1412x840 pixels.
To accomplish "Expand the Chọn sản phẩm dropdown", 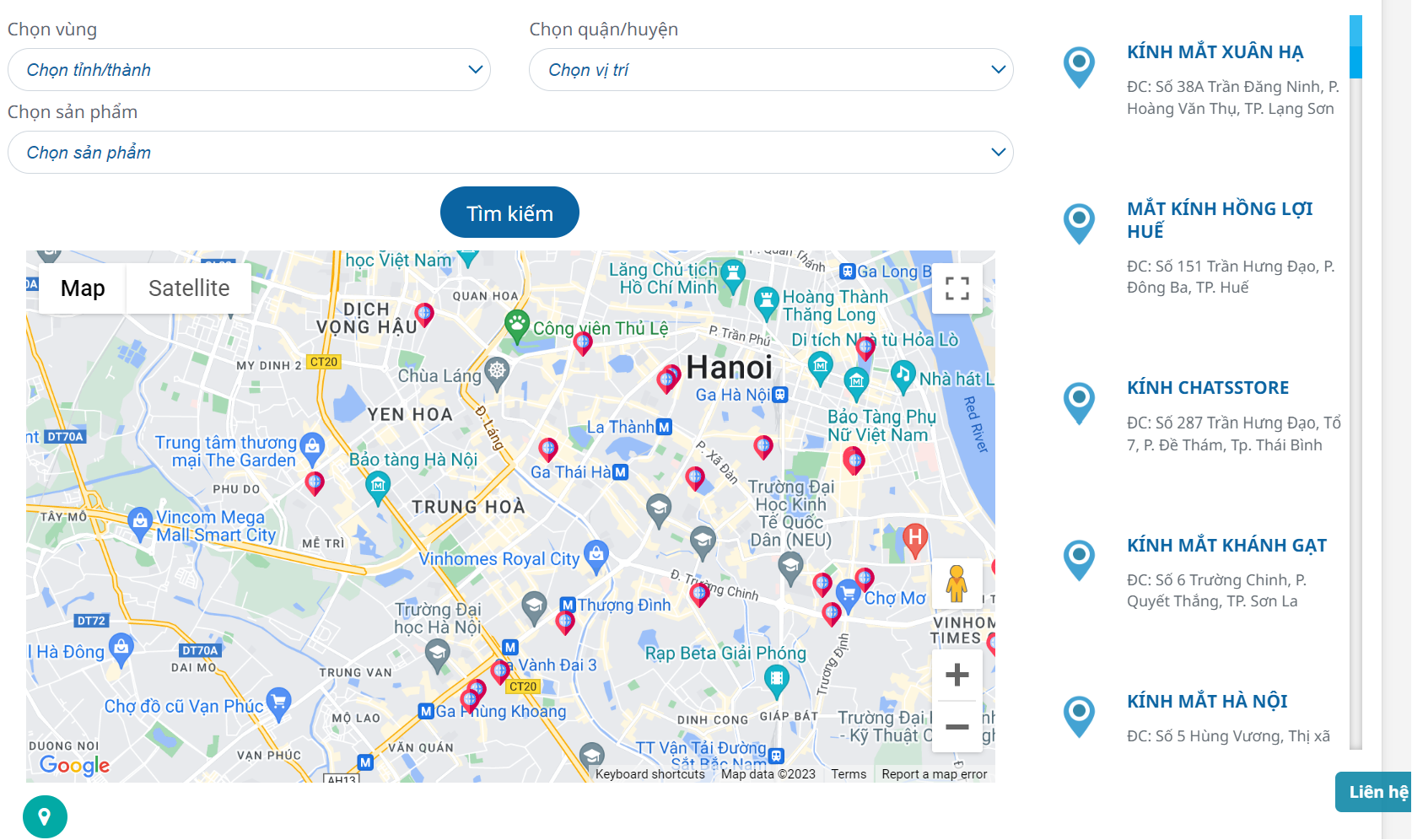I will [510, 153].
